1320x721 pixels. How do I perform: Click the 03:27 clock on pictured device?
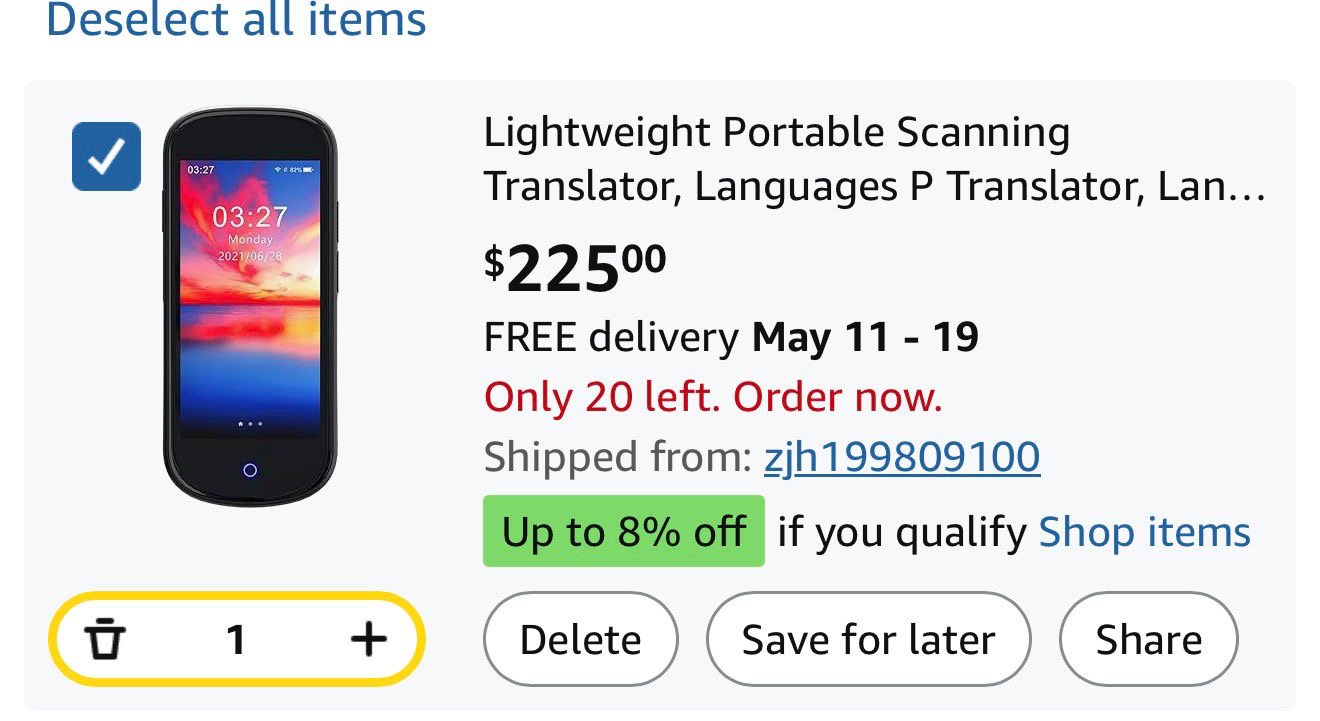249,217
